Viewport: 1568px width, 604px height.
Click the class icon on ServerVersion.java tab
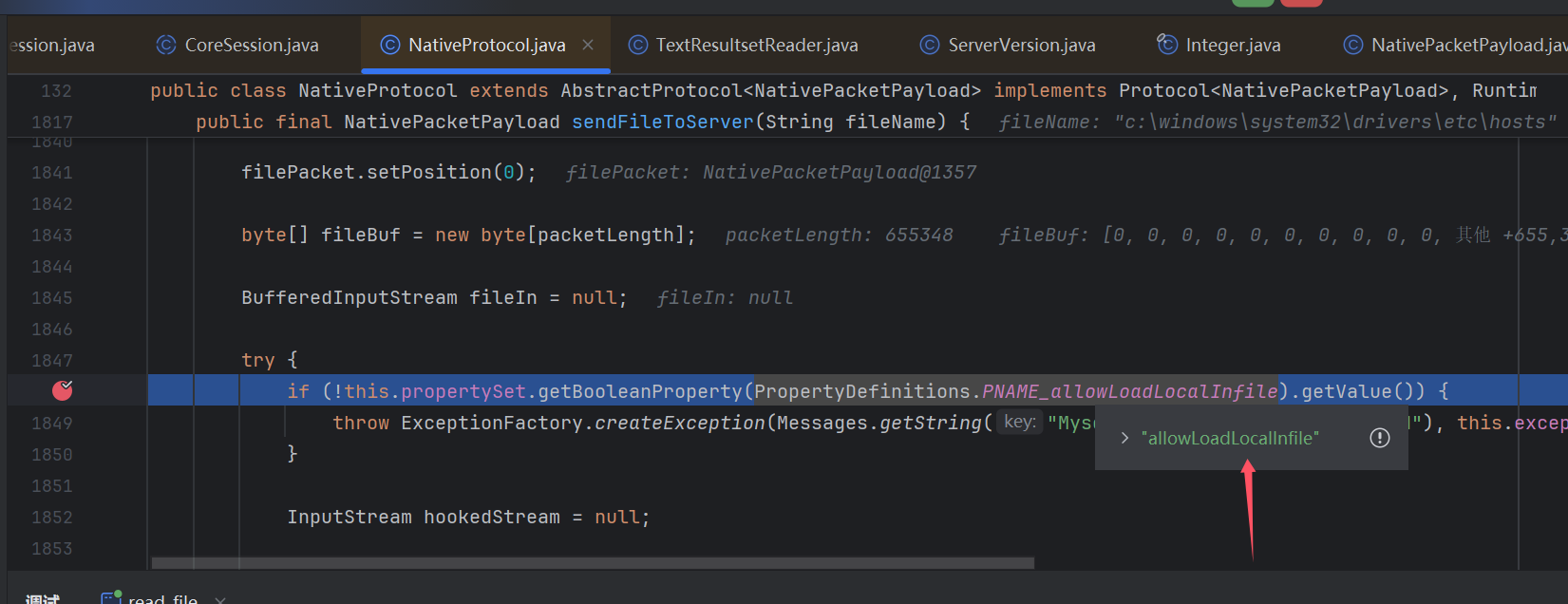[931, 45]
